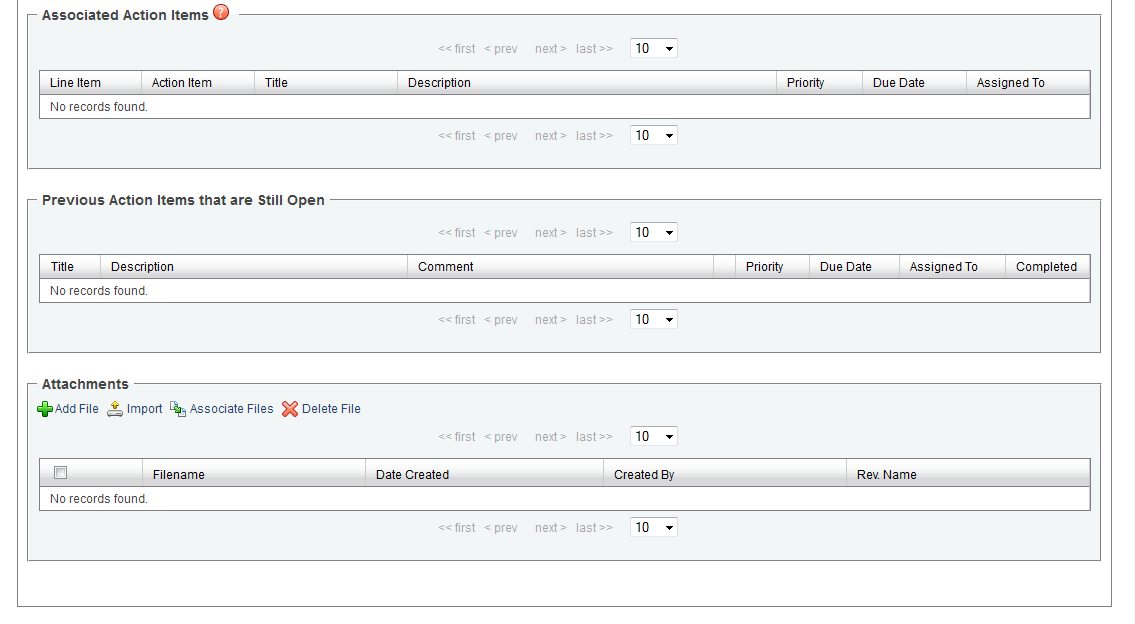This screenshot has width=1135, height=624.
Task: Click 'No records found.' in Associated Action Items table
Action: pos(98,106)
